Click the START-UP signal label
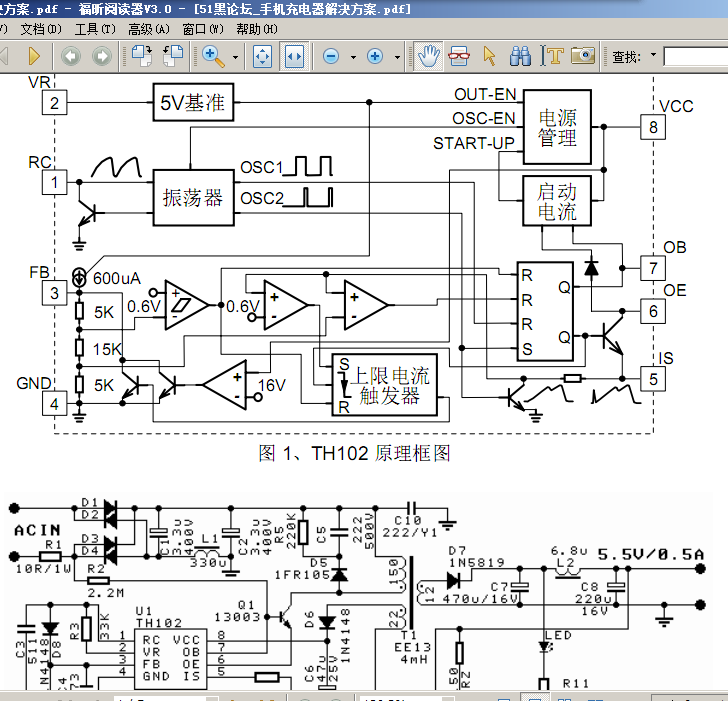Image resolution: width=728 pixels, height=701 pixels. coord(474,143)
